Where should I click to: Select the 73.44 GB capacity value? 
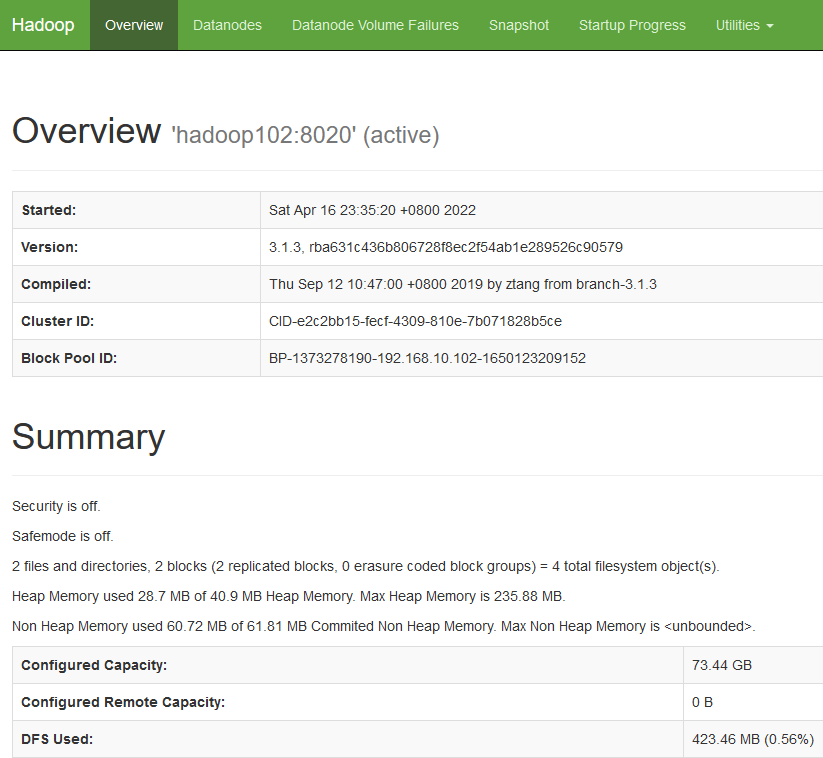(722, 666)
